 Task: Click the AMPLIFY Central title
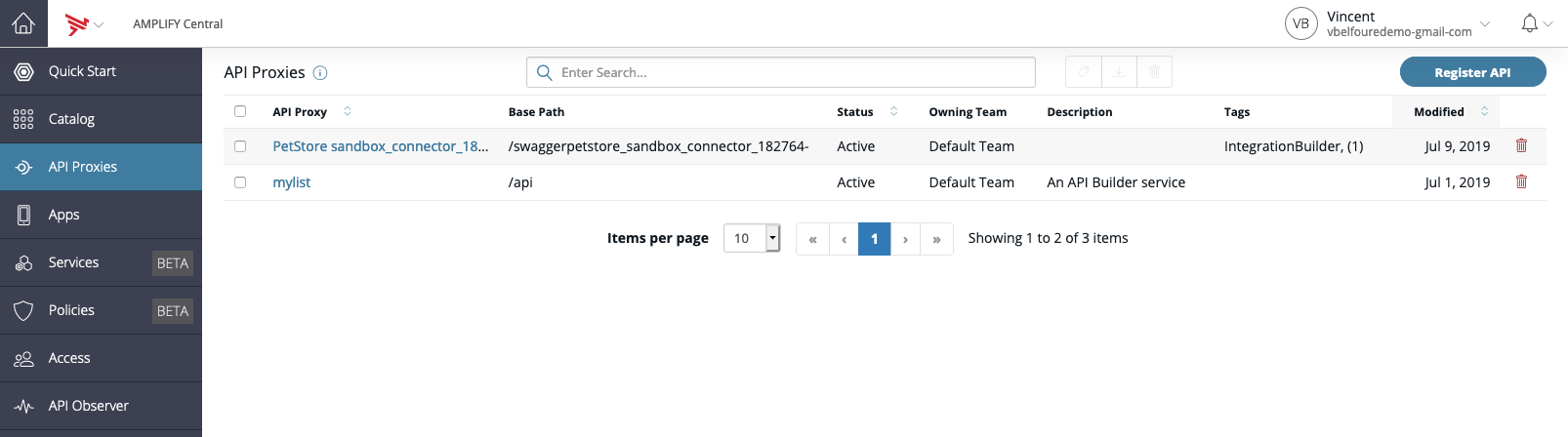coord(178,23)
